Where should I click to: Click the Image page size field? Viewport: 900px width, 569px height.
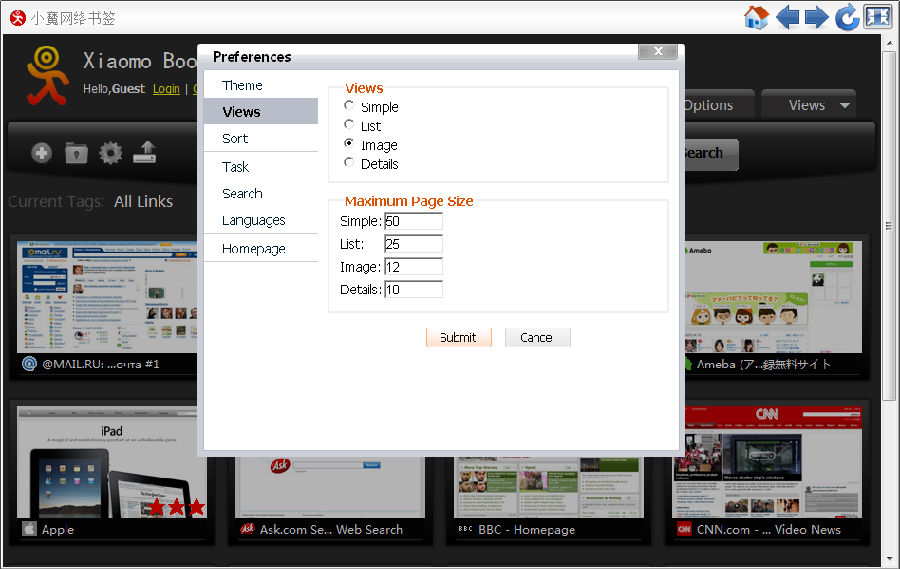(x=413, y=267)
